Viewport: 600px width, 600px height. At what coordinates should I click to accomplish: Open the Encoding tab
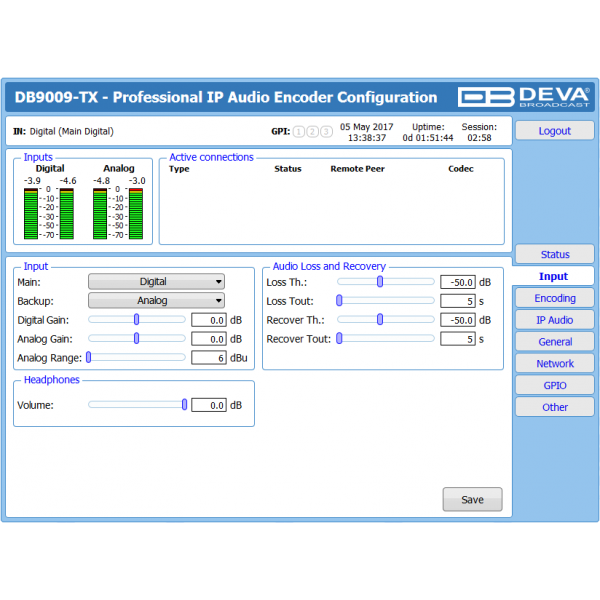click(554, 298)
